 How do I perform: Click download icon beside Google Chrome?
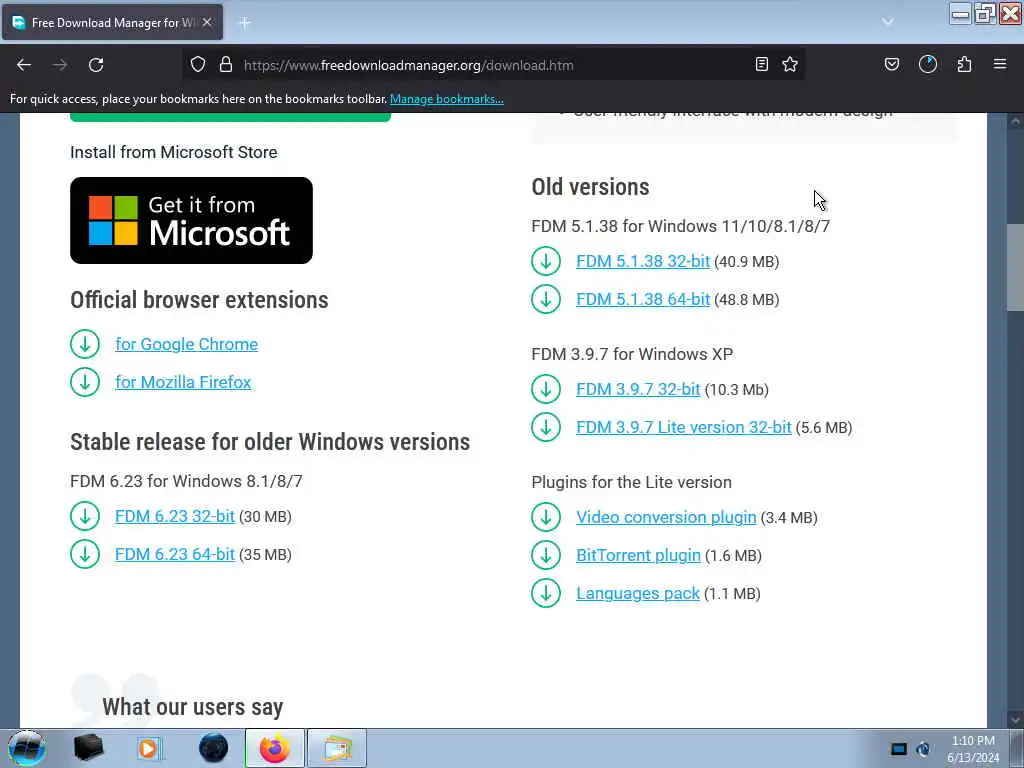85,344
